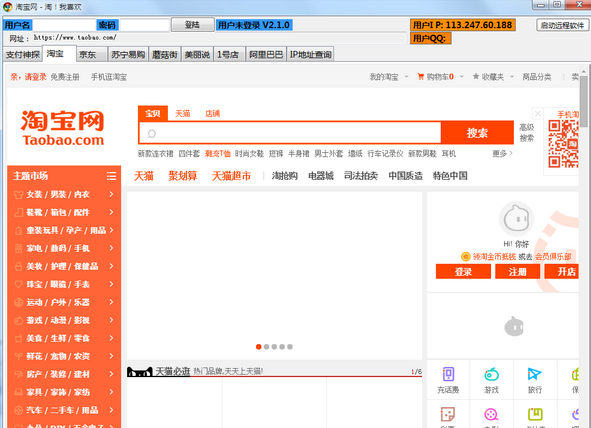Click the 亲，请登录 link
This screenshot has height=428, width=591.
click(x=28, y=77)
